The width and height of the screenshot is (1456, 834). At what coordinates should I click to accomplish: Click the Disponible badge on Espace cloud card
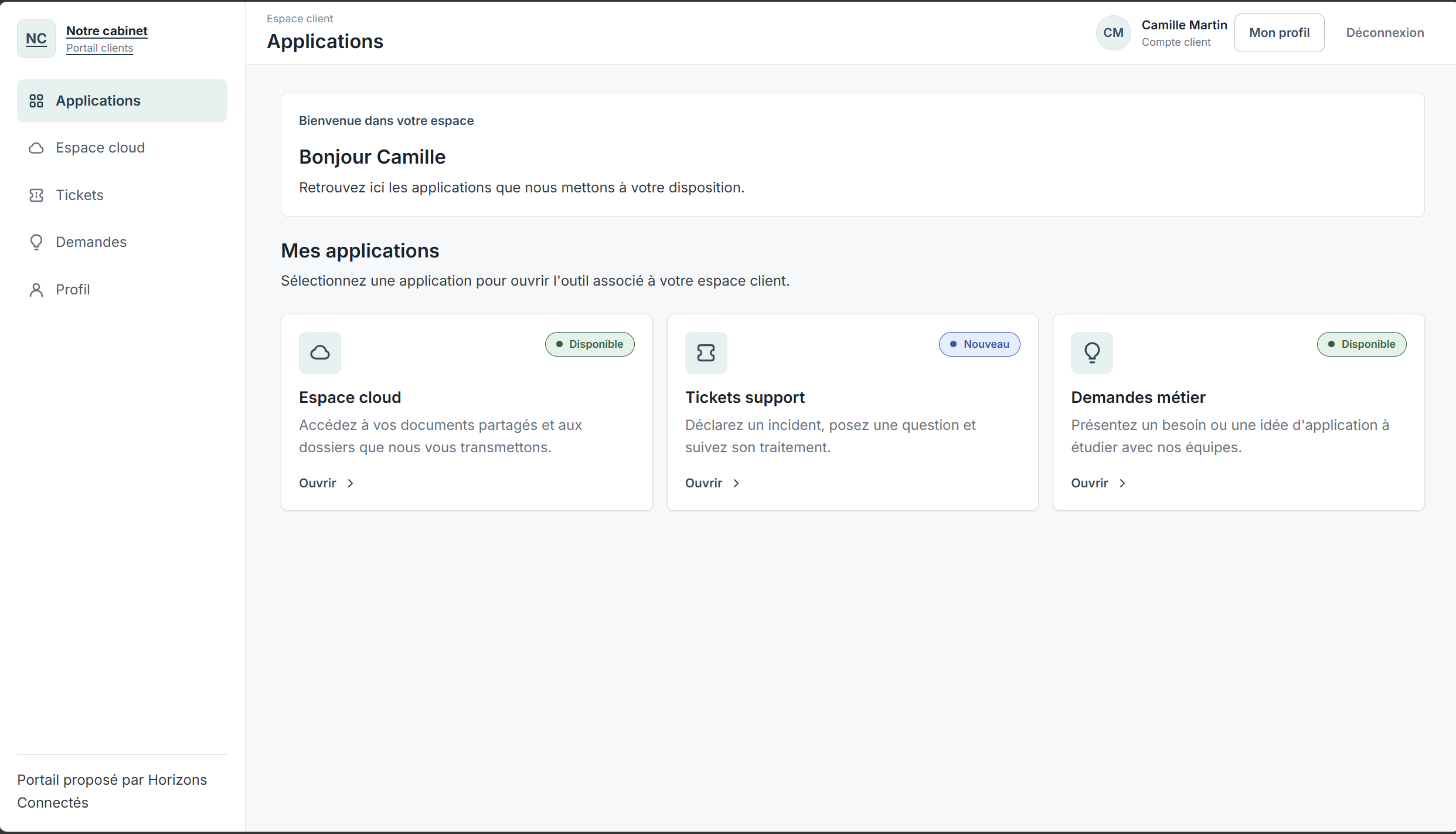click(590, 344)
